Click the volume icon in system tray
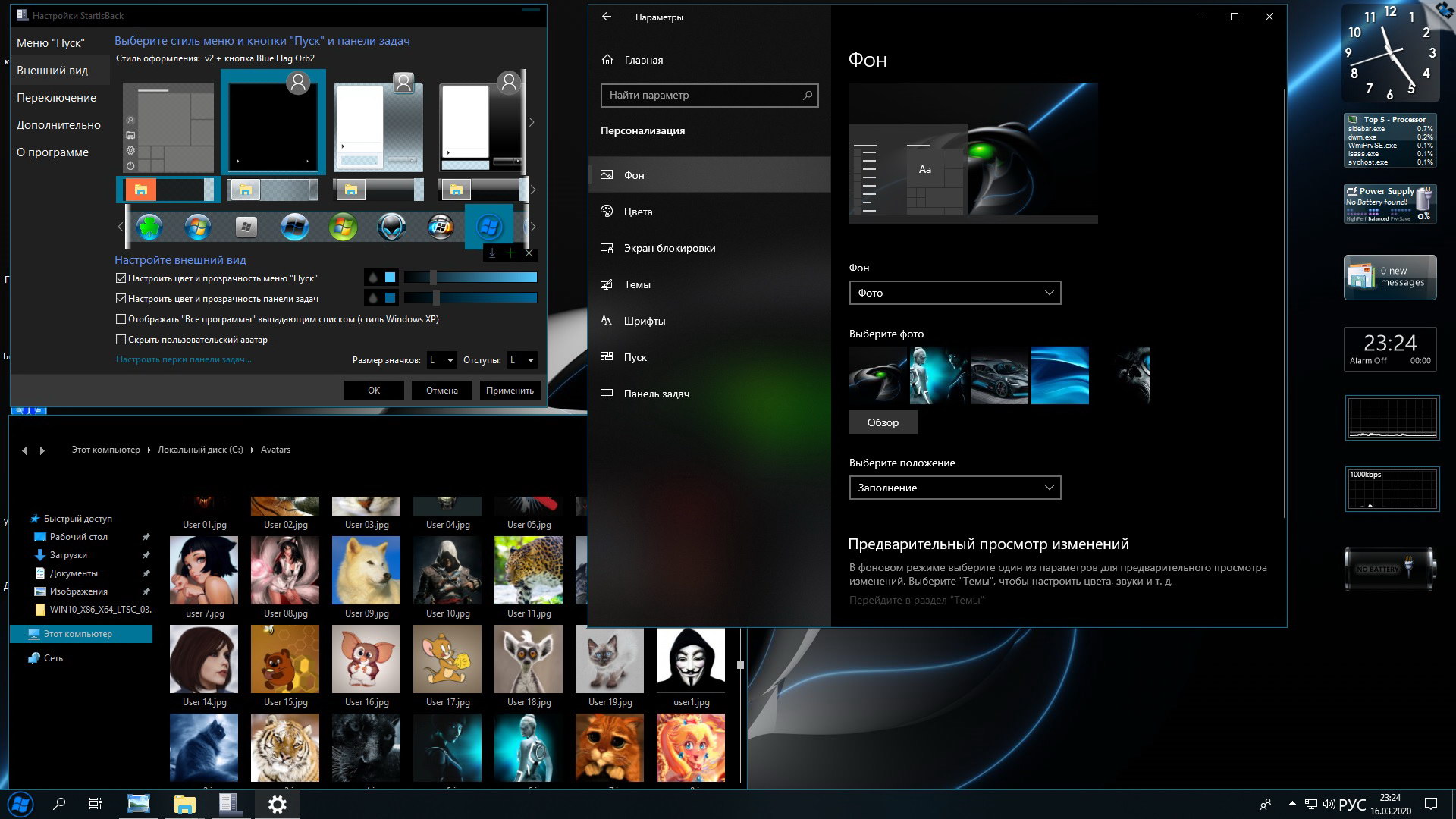Screen dimensions: 1456x819 [1329, 805]
